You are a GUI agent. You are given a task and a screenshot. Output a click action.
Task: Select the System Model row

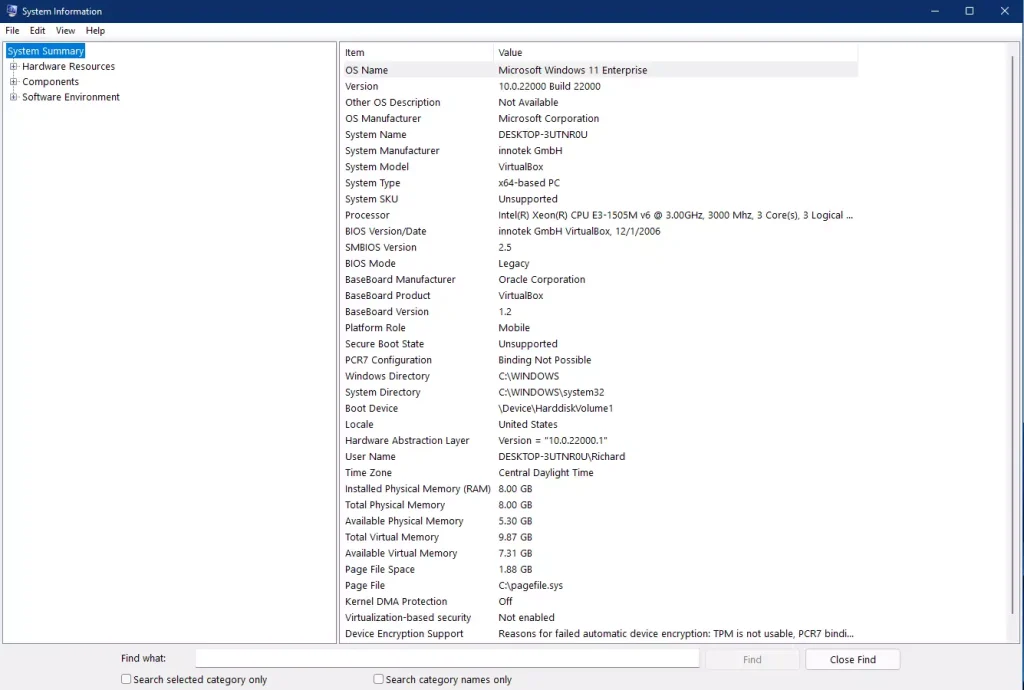600,166
